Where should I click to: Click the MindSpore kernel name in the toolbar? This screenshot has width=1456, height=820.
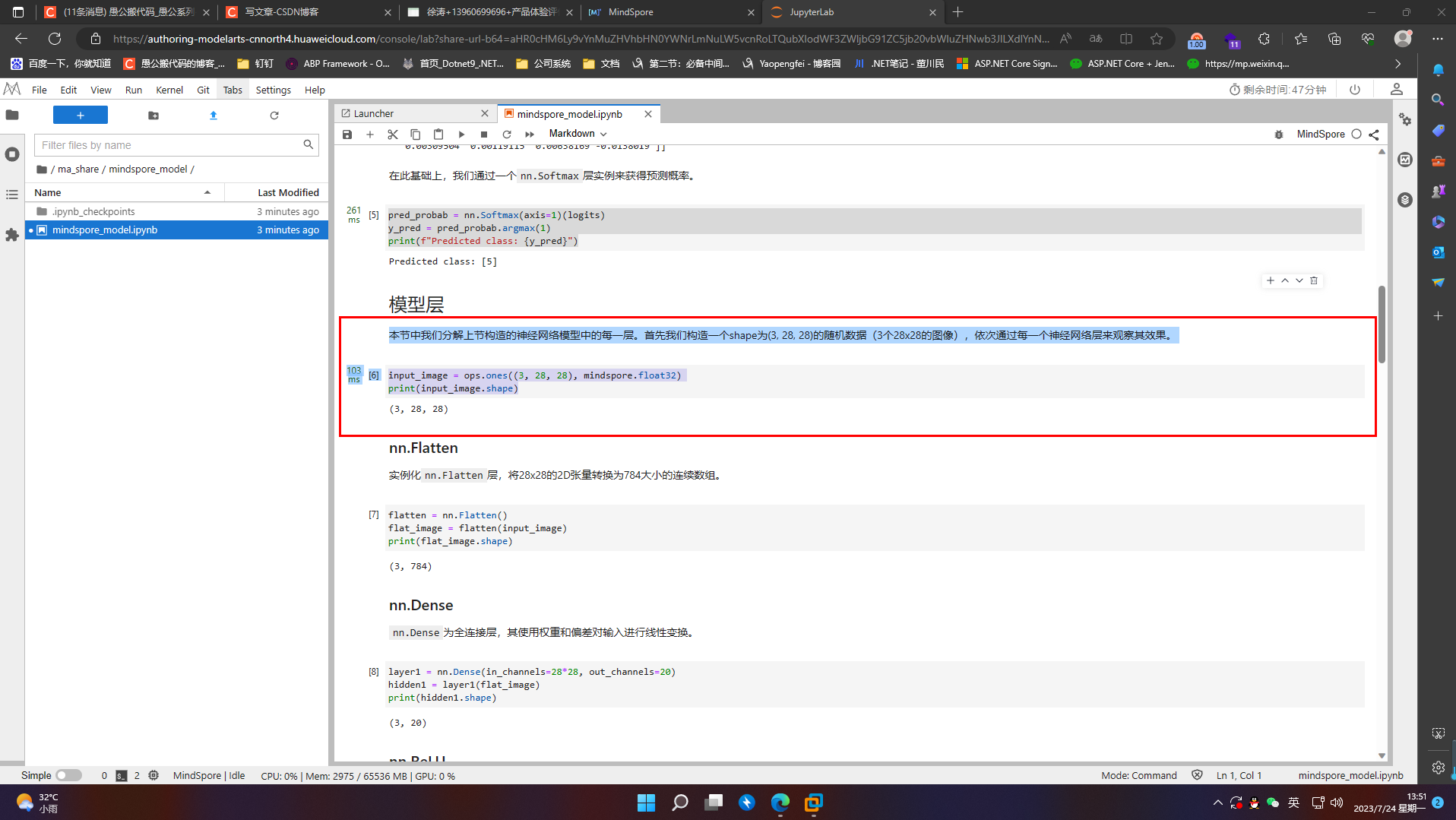[x=1321, y=135]
